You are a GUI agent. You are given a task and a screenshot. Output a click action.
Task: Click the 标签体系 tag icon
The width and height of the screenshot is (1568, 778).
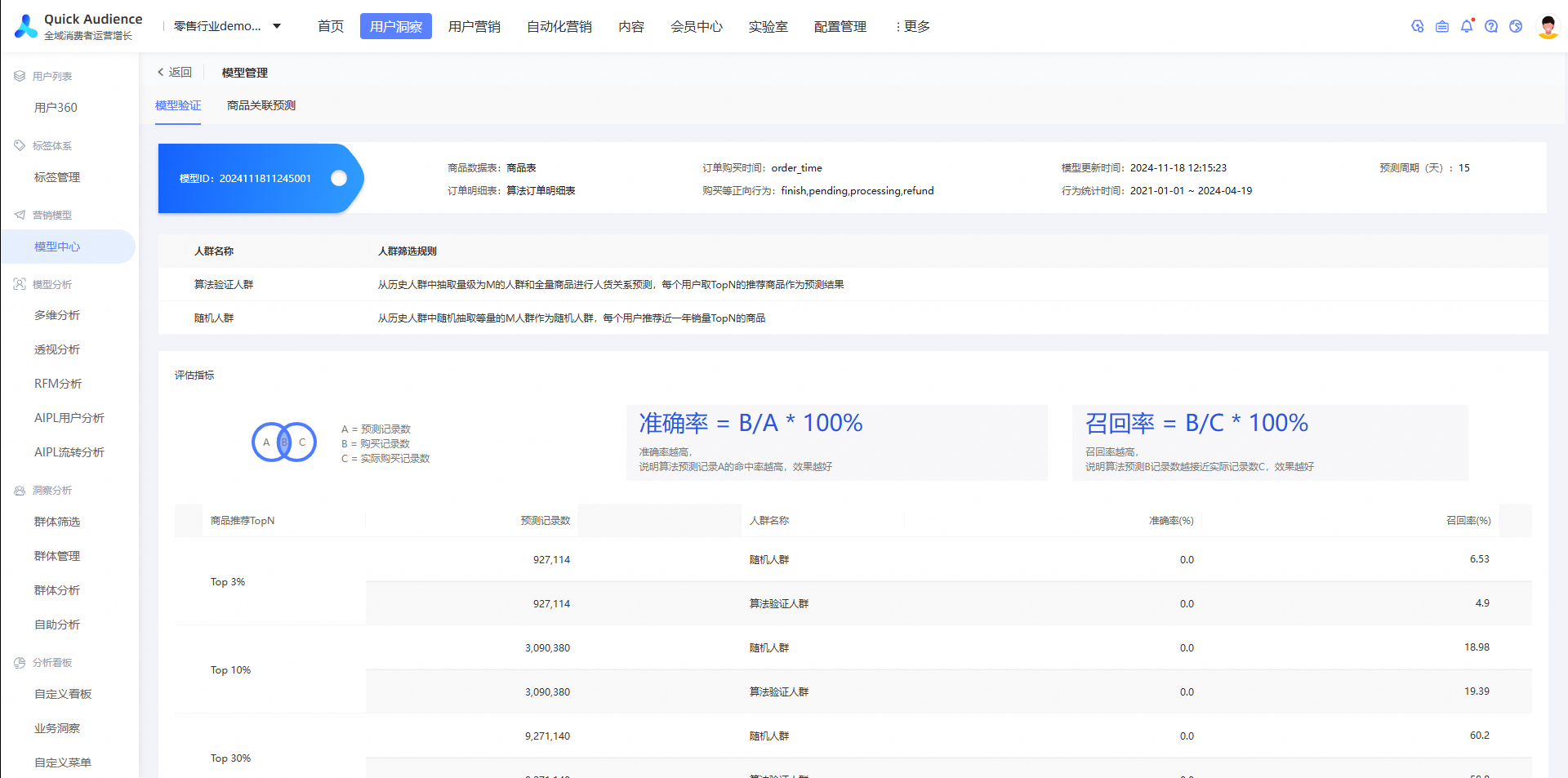click(x=20, y=145)
